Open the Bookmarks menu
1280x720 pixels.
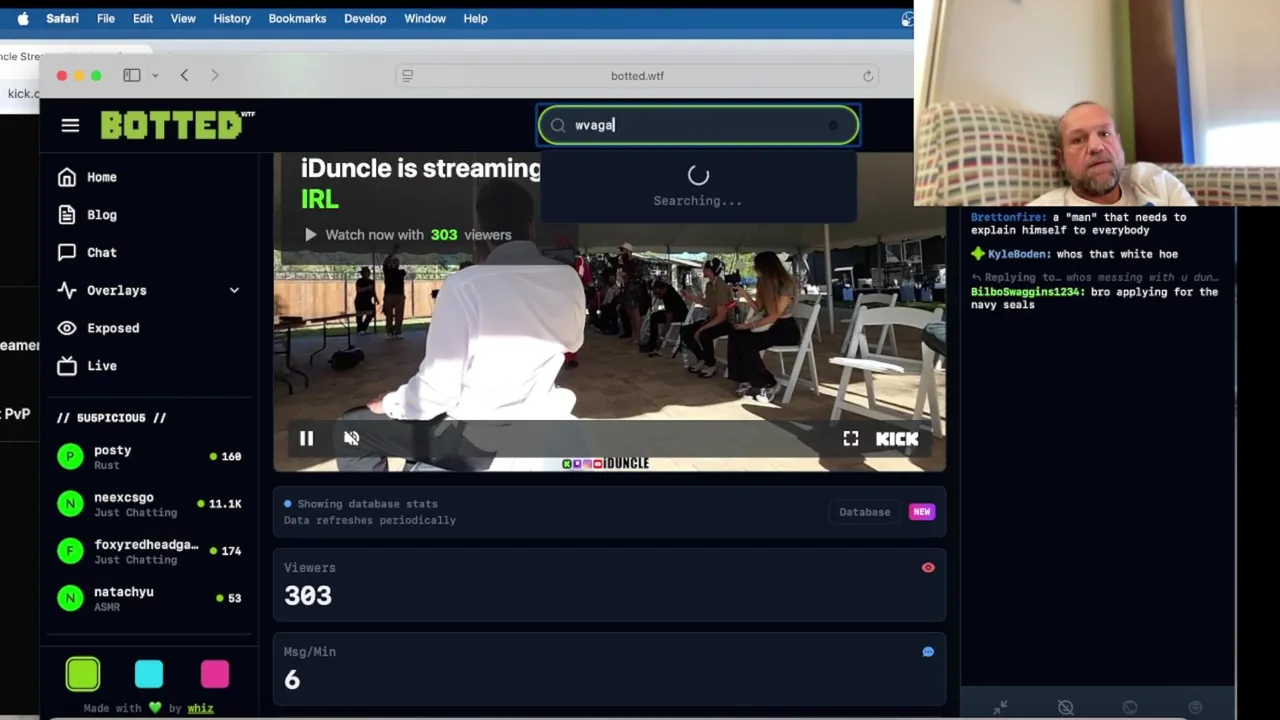[297, 18]
